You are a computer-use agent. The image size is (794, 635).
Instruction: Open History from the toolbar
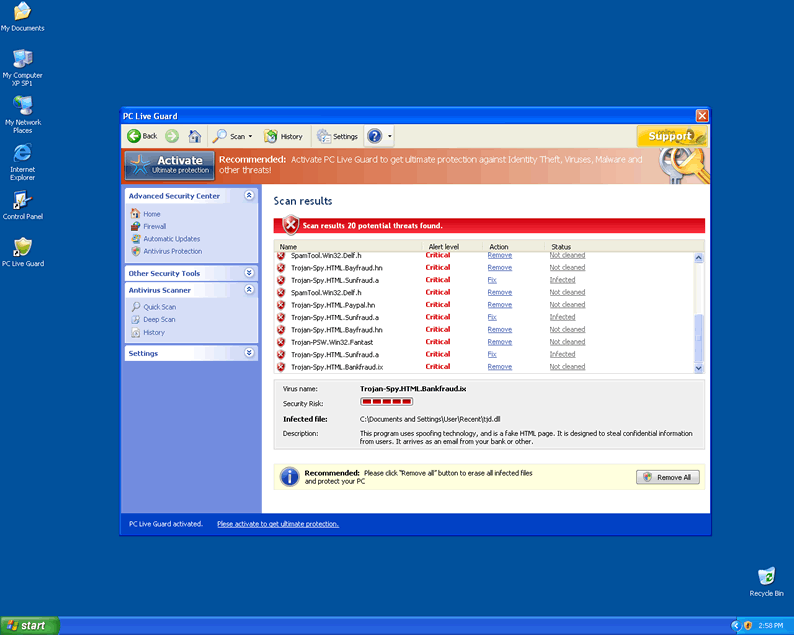pos(283,136)
